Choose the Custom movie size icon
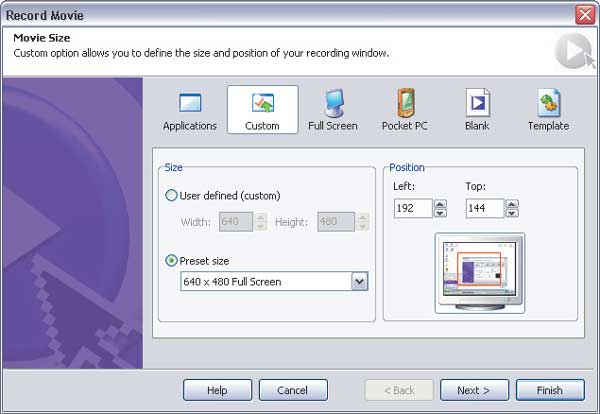 click(262, 110)
